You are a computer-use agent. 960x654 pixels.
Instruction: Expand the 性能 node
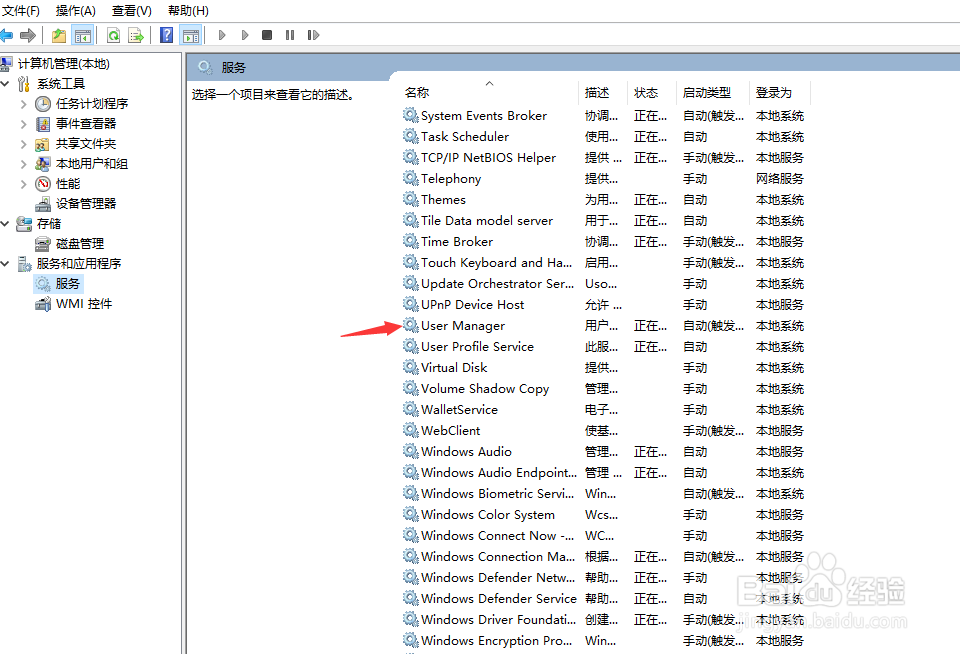point(23,184)
